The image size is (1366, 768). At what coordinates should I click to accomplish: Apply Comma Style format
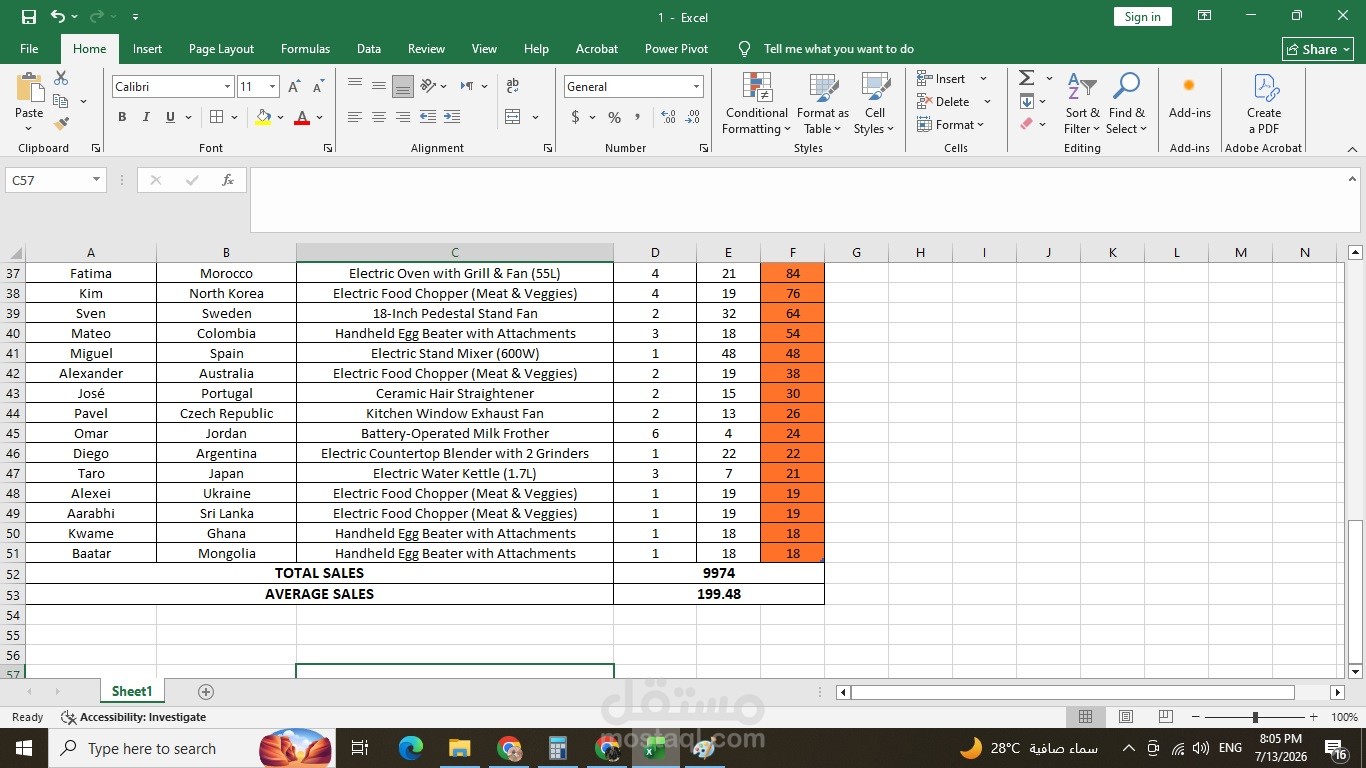click(637, 117)
